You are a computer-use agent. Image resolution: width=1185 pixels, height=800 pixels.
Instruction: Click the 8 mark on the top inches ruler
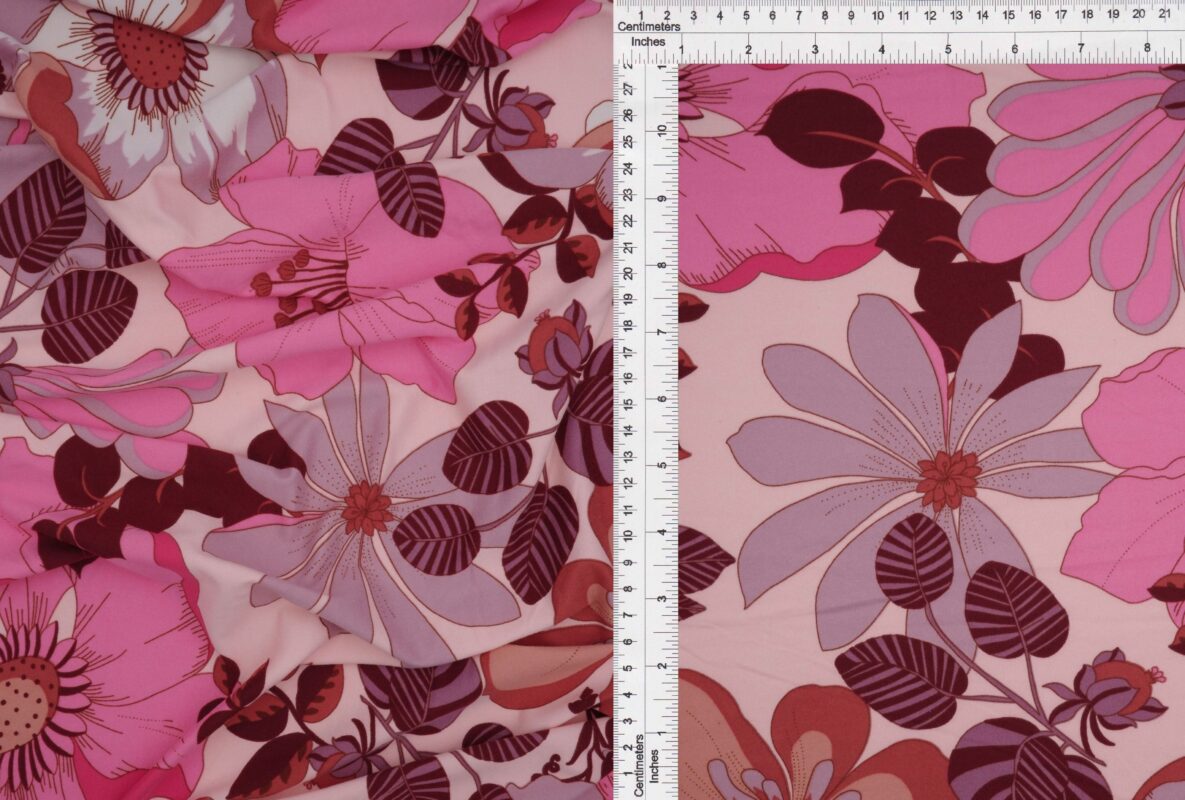point(1146,48)
